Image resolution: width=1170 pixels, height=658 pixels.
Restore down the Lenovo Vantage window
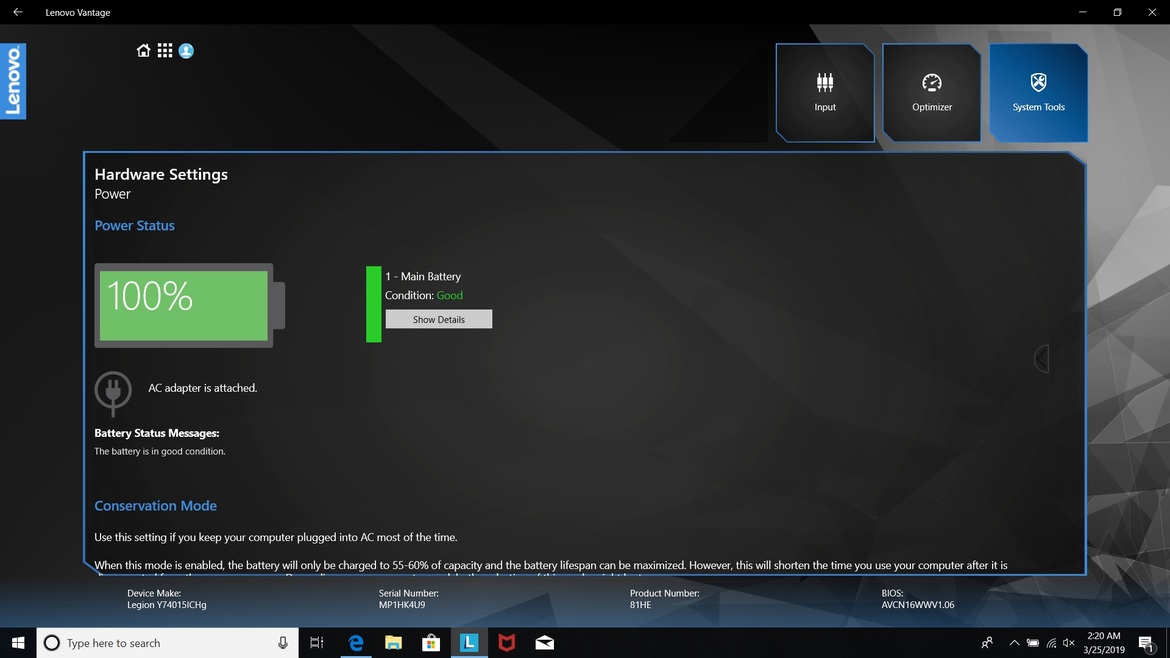(1117, 12)
